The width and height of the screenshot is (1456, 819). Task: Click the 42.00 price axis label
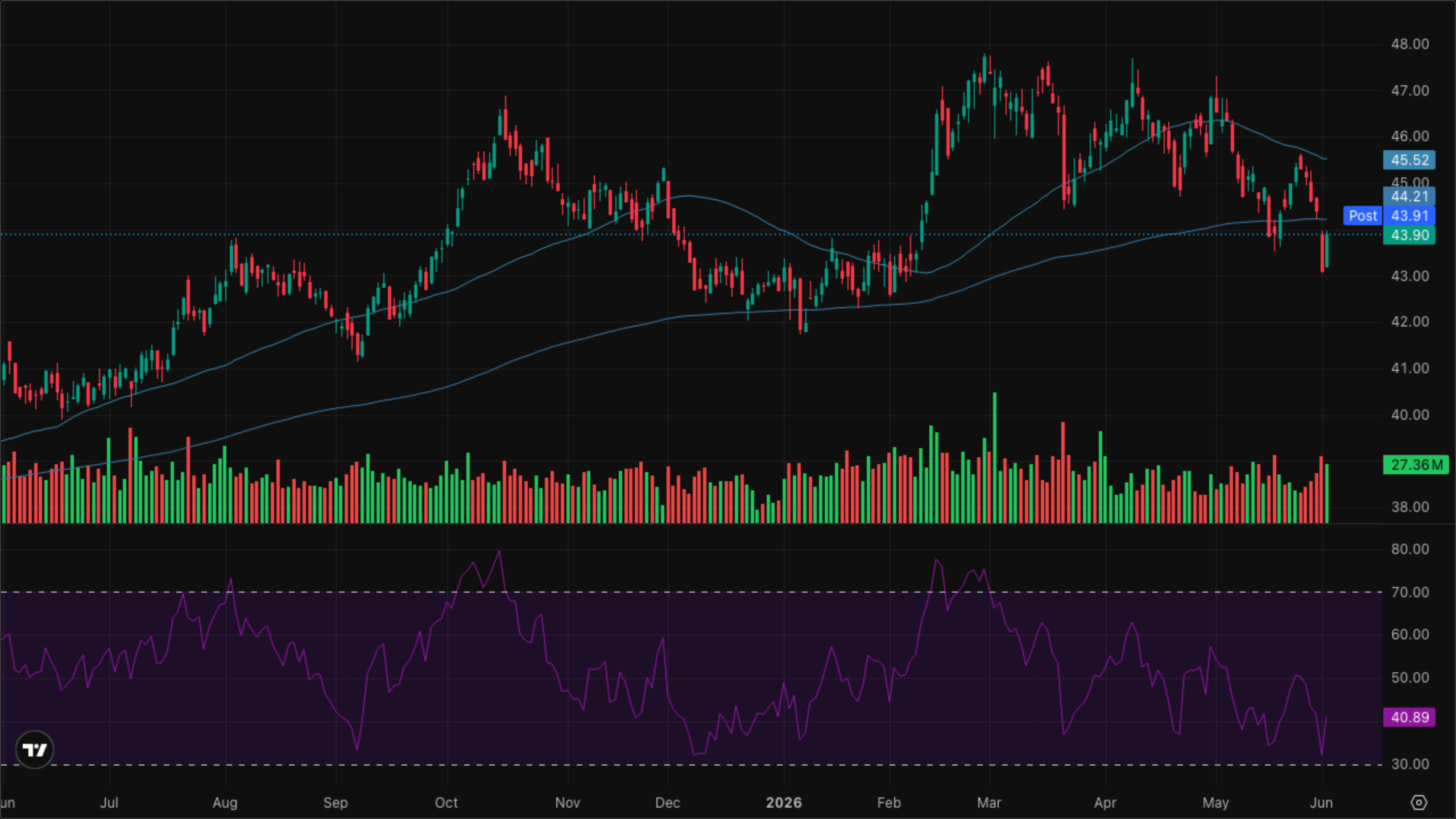click(x=1409, y=322)
